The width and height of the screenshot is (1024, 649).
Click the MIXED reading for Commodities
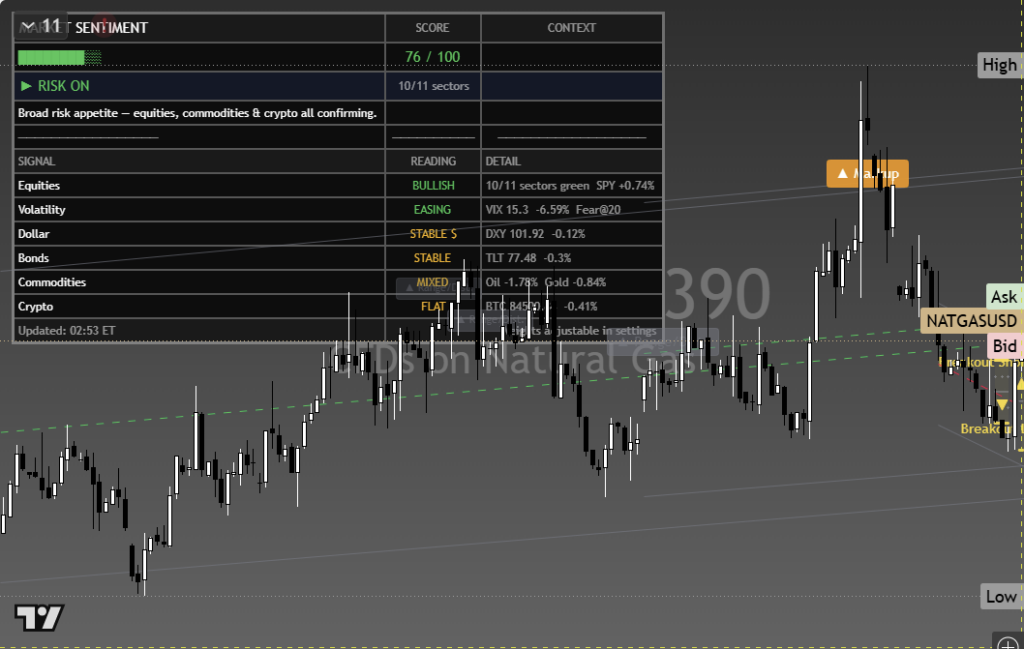[x=432, y=282]
